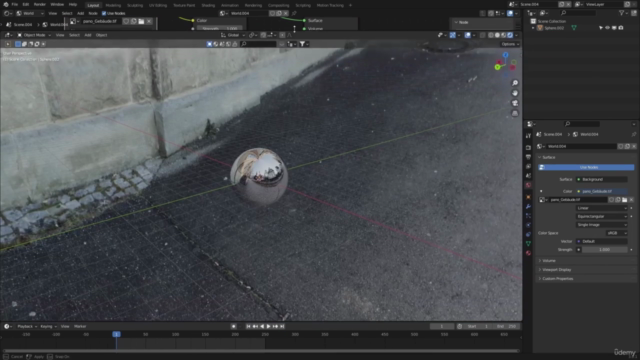Viewport: 640px width, 360px height.
Task: Switch to the Animation workspace tab
Action: (x=230, y=5)
